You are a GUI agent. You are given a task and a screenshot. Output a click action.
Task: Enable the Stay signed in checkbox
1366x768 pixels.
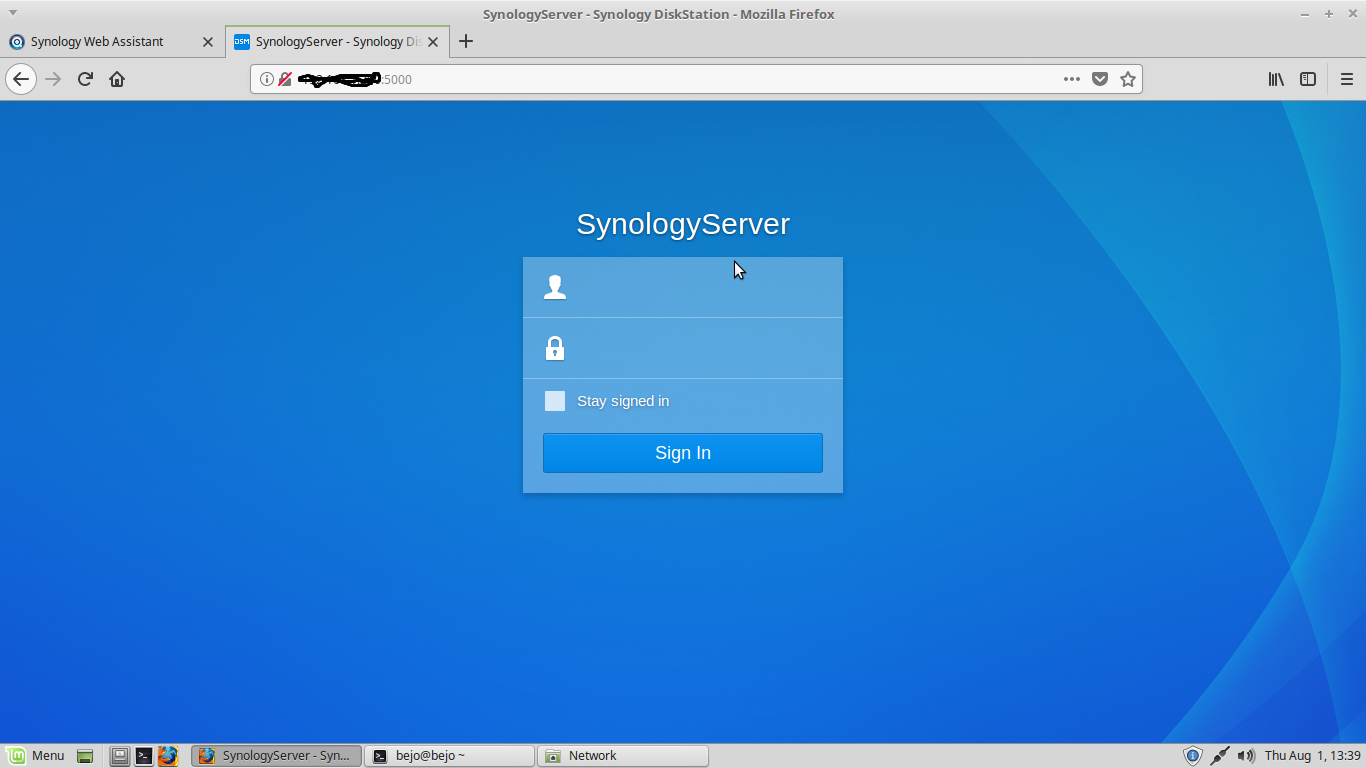tap(555, 400)
